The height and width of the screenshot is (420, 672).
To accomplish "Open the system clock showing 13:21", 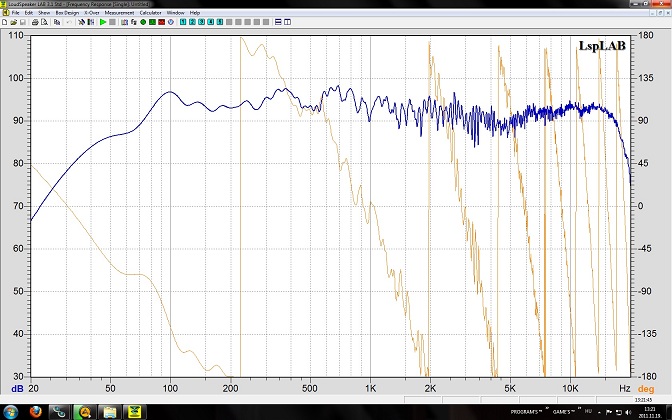I will coord(649,412).
